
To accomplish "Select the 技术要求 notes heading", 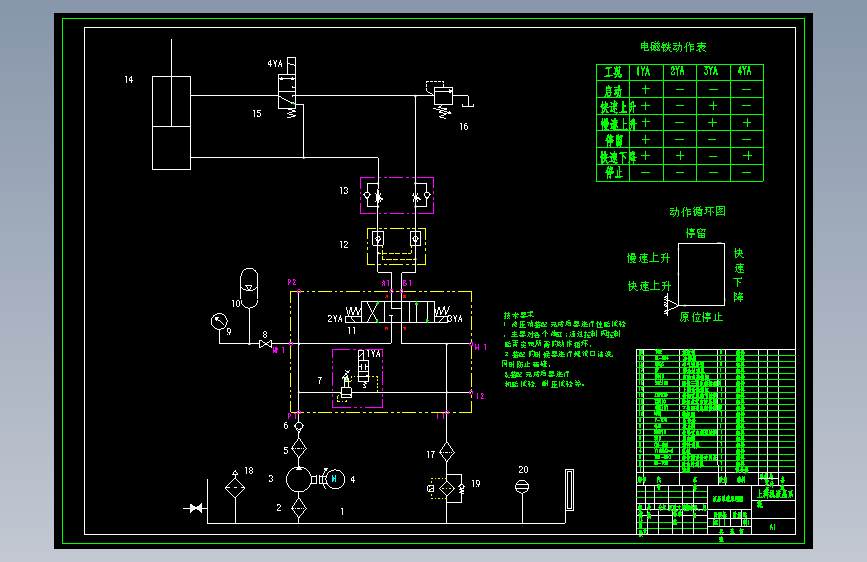I will click(x=519, y=315).
